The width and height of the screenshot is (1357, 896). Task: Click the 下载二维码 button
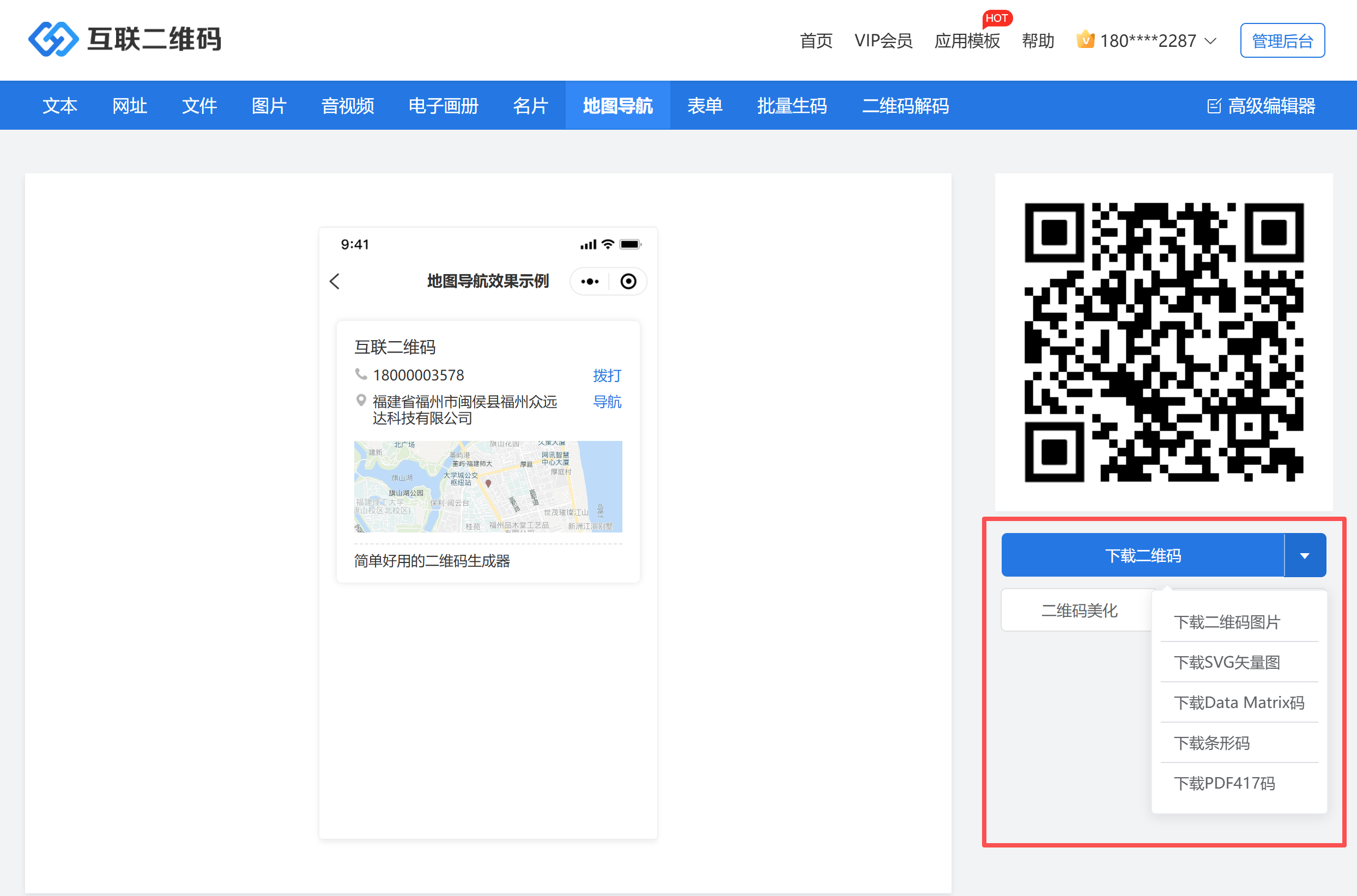click(x=1143, y=555)
